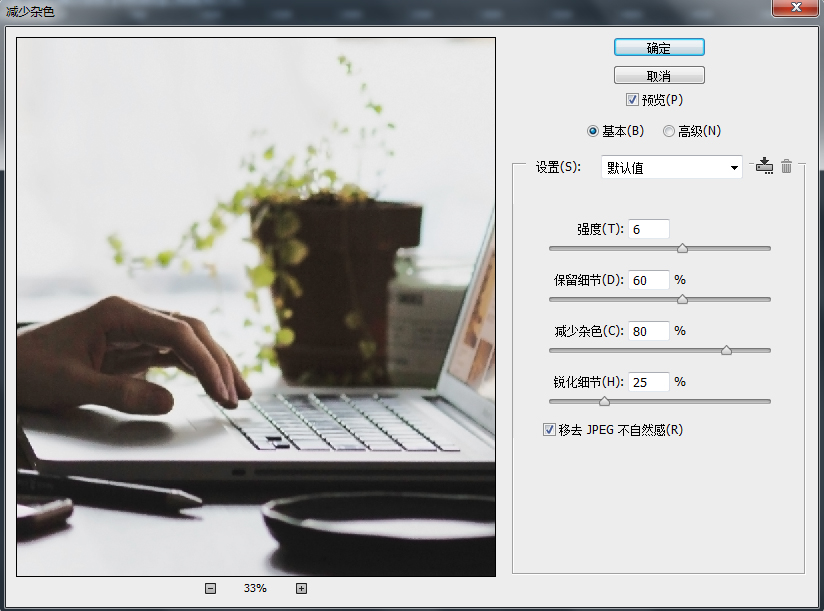Uncheck 移去 JPEG 不自然感 checkbox
The height and width of the screenshot is (611, 824).
(549, 430)
